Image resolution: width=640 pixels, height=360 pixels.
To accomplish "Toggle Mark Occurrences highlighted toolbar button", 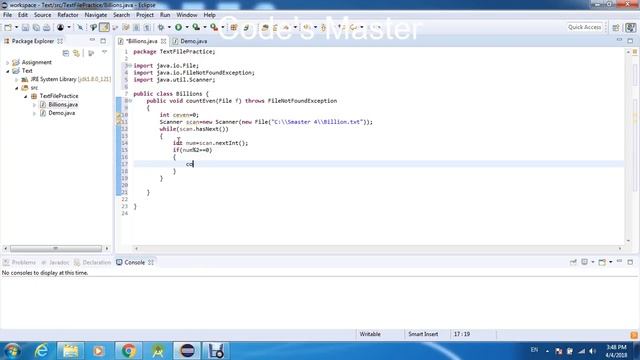I will [x=104, y=27].
